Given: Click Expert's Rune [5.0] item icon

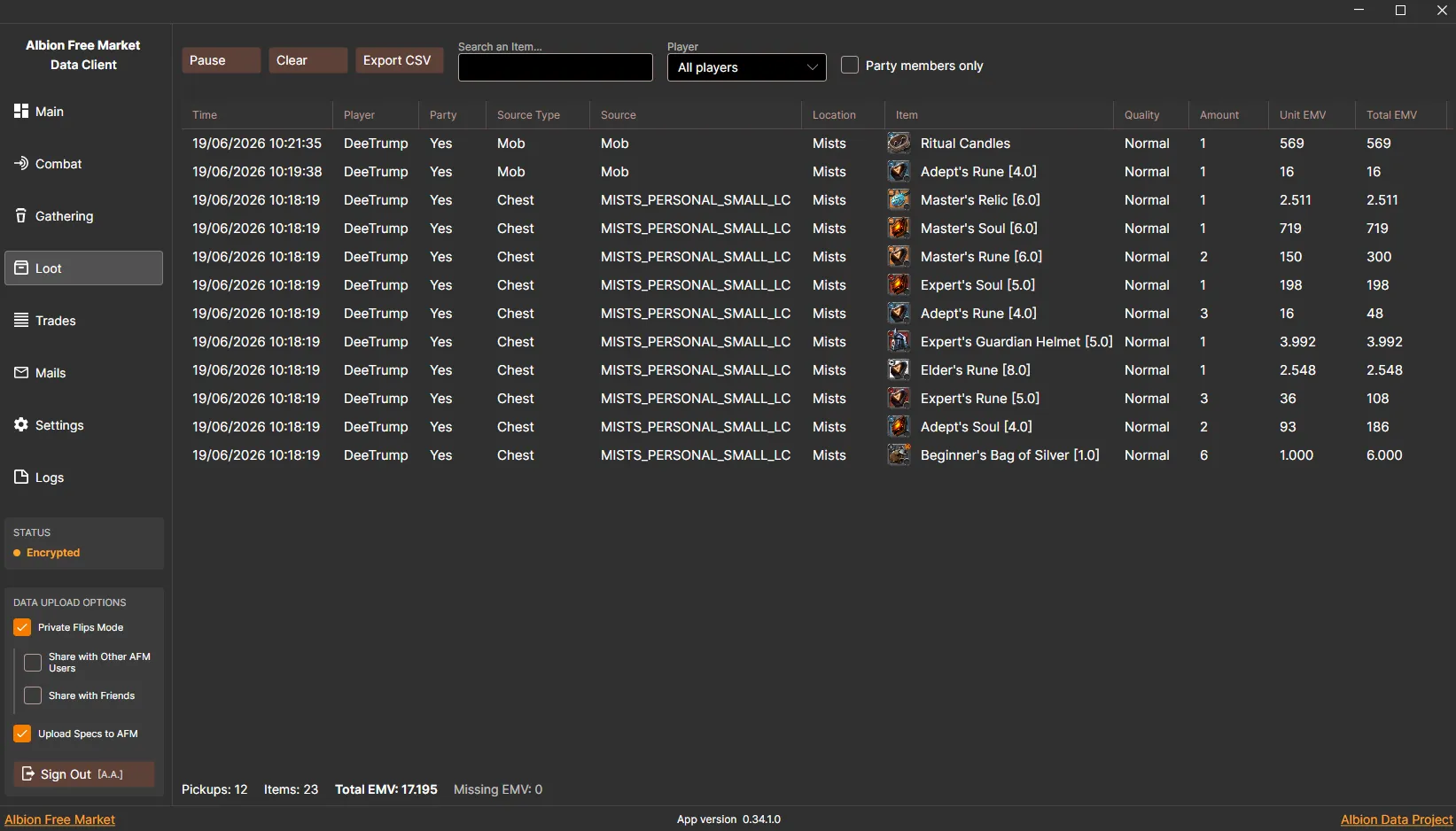Looking at the screenshot, I should (x=899, y=398).
